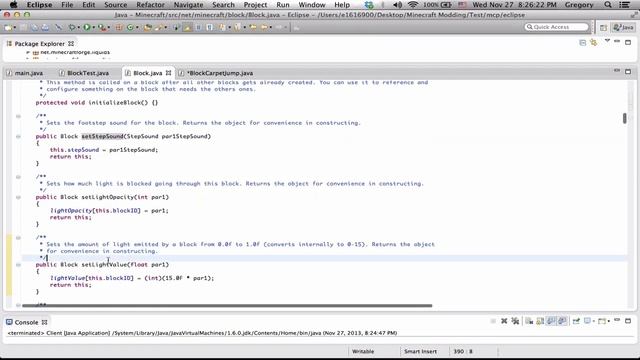Click Clear Console icon
Screen dimensions: 640x360
529,321
